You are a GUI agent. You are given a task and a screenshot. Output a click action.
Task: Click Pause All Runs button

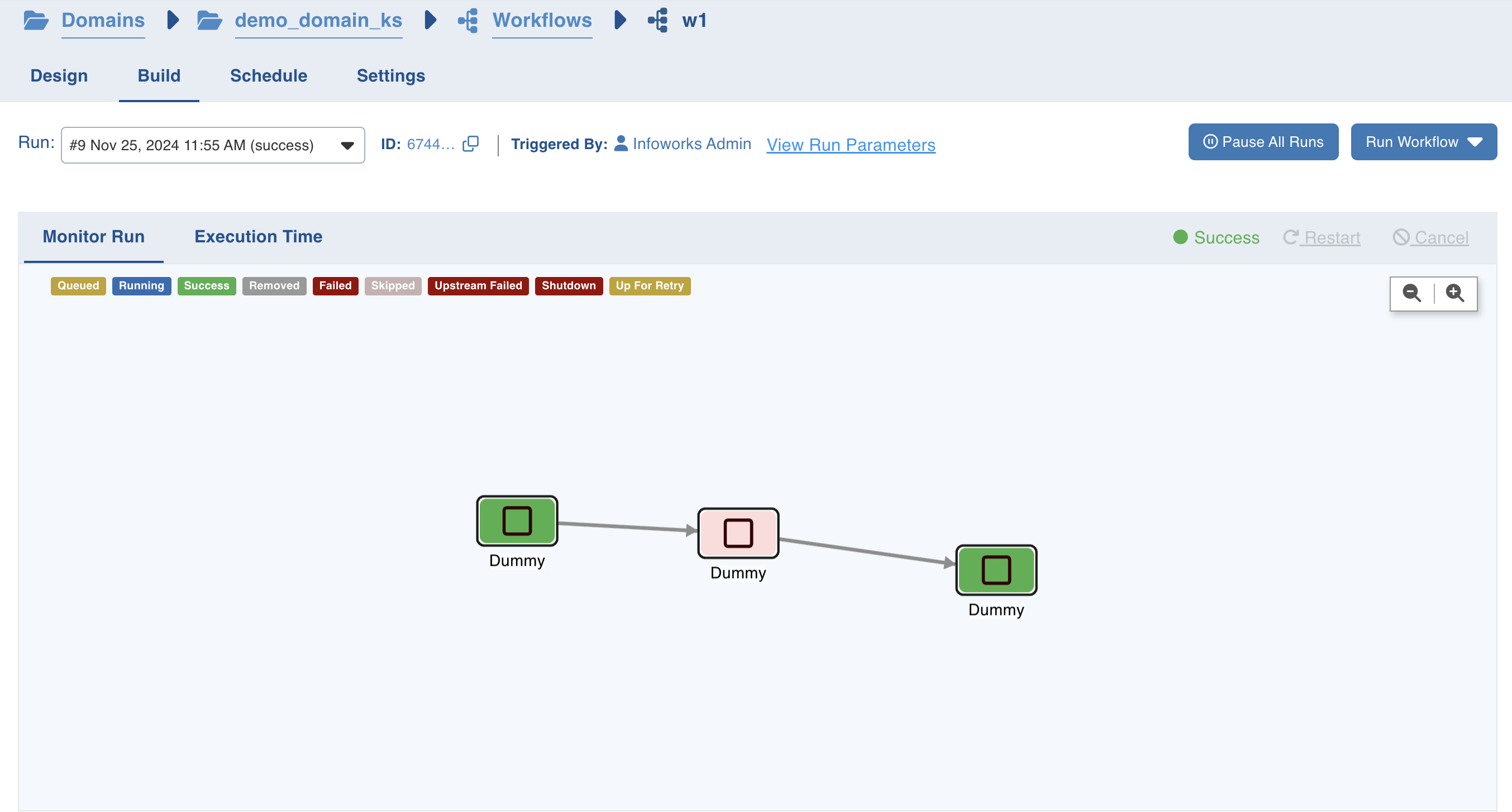[1263, 142]
